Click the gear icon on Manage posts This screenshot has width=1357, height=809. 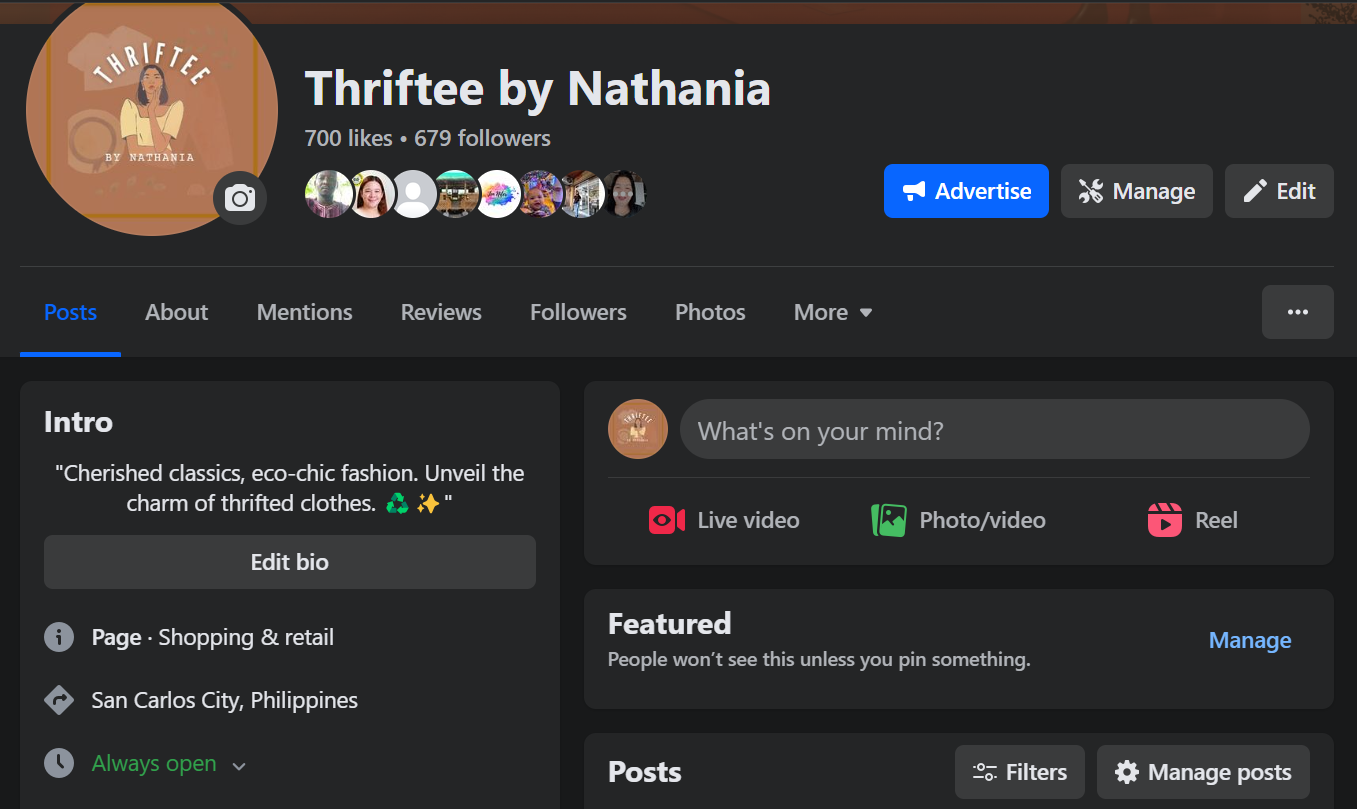[x=1127, y=772]
